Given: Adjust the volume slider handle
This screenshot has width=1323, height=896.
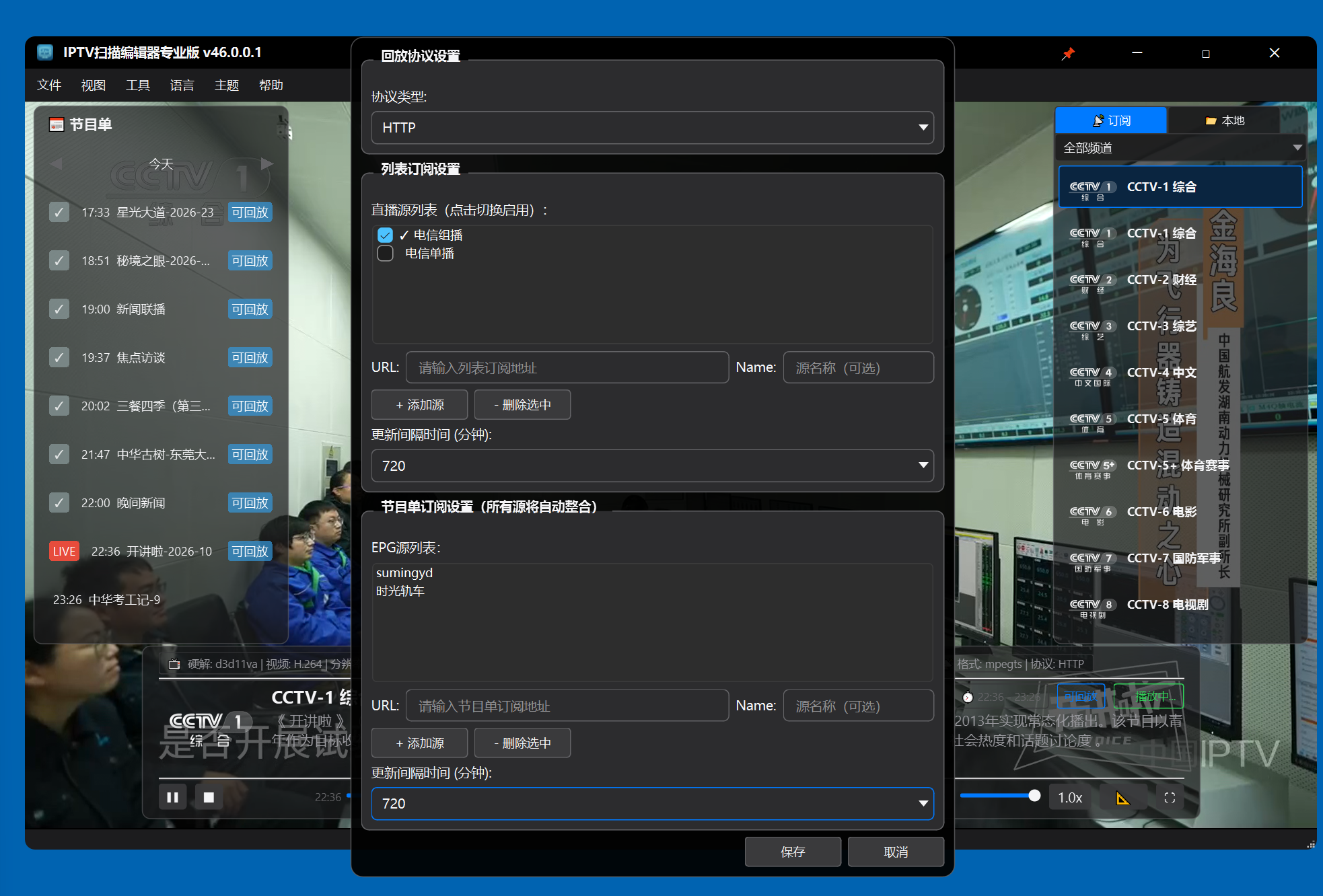Looking at the screenshot, I should click(1034, 796).
